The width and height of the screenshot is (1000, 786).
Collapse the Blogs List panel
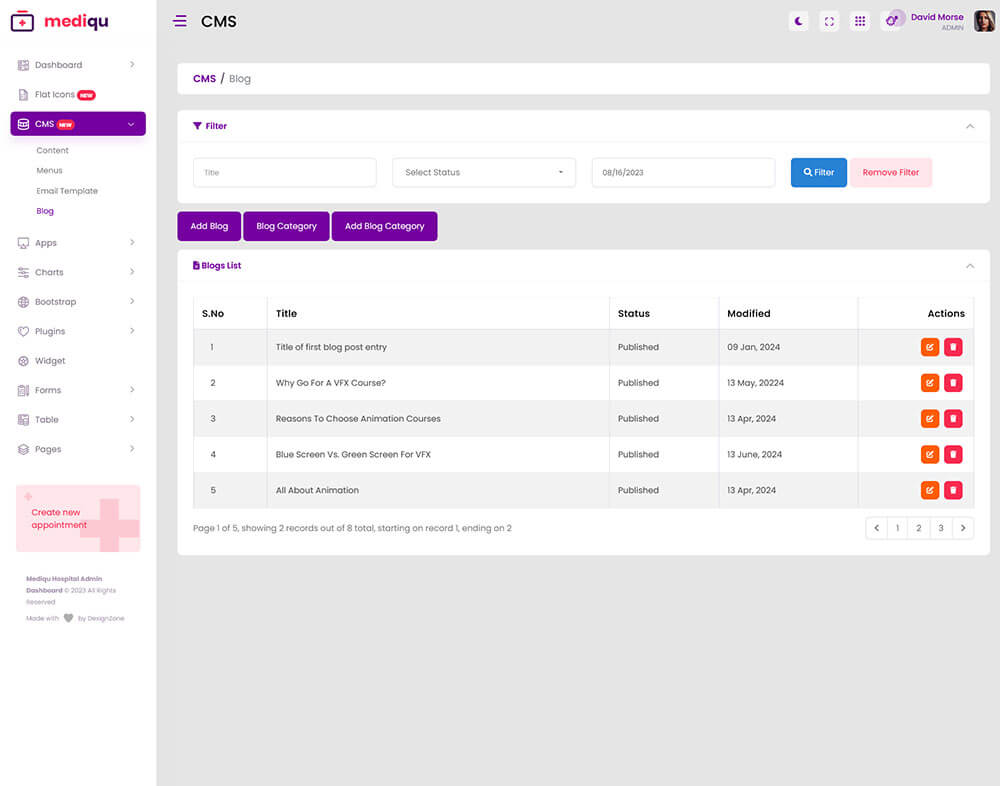pos(969,266)
